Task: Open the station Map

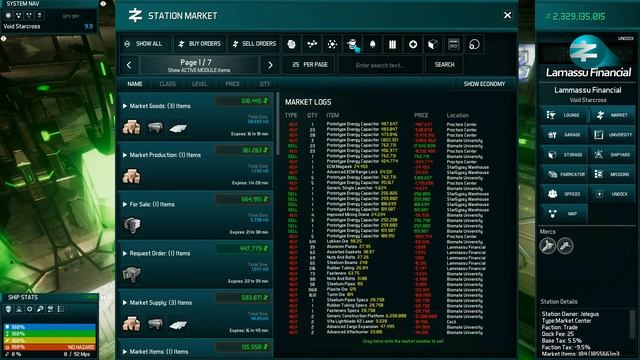Action: pyautogui.click(x=563, y=213)
